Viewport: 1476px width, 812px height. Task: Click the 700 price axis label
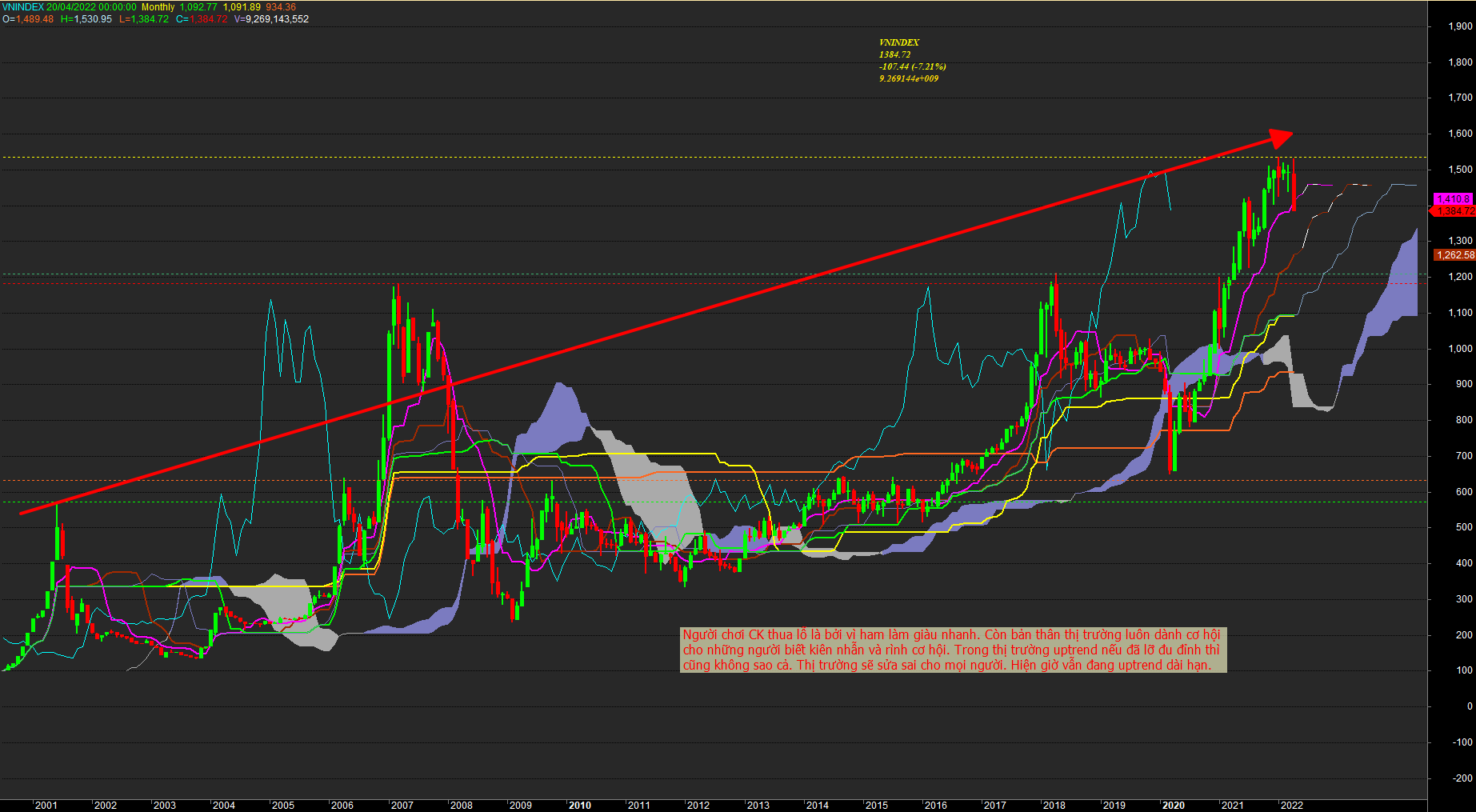pyautogui.click(x=1465, y=456)
